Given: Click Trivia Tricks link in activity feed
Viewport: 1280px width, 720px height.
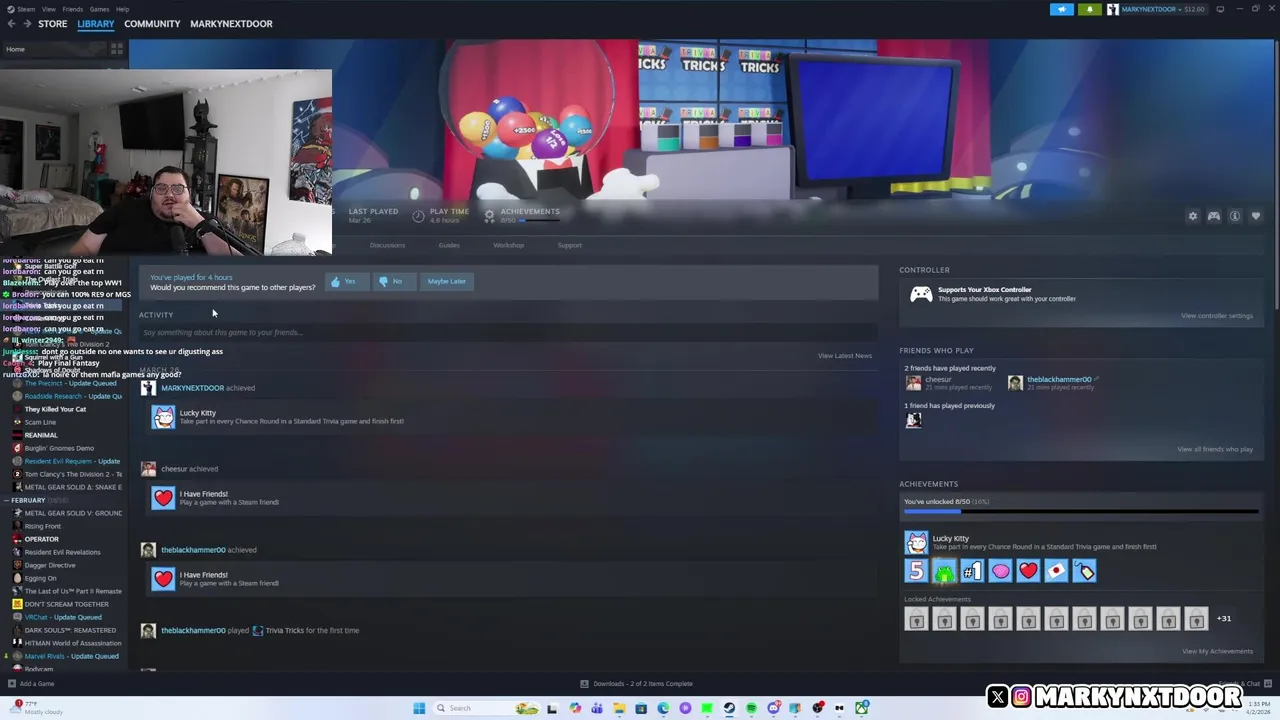Looking at the screenshot, I should tap(285, 631).
